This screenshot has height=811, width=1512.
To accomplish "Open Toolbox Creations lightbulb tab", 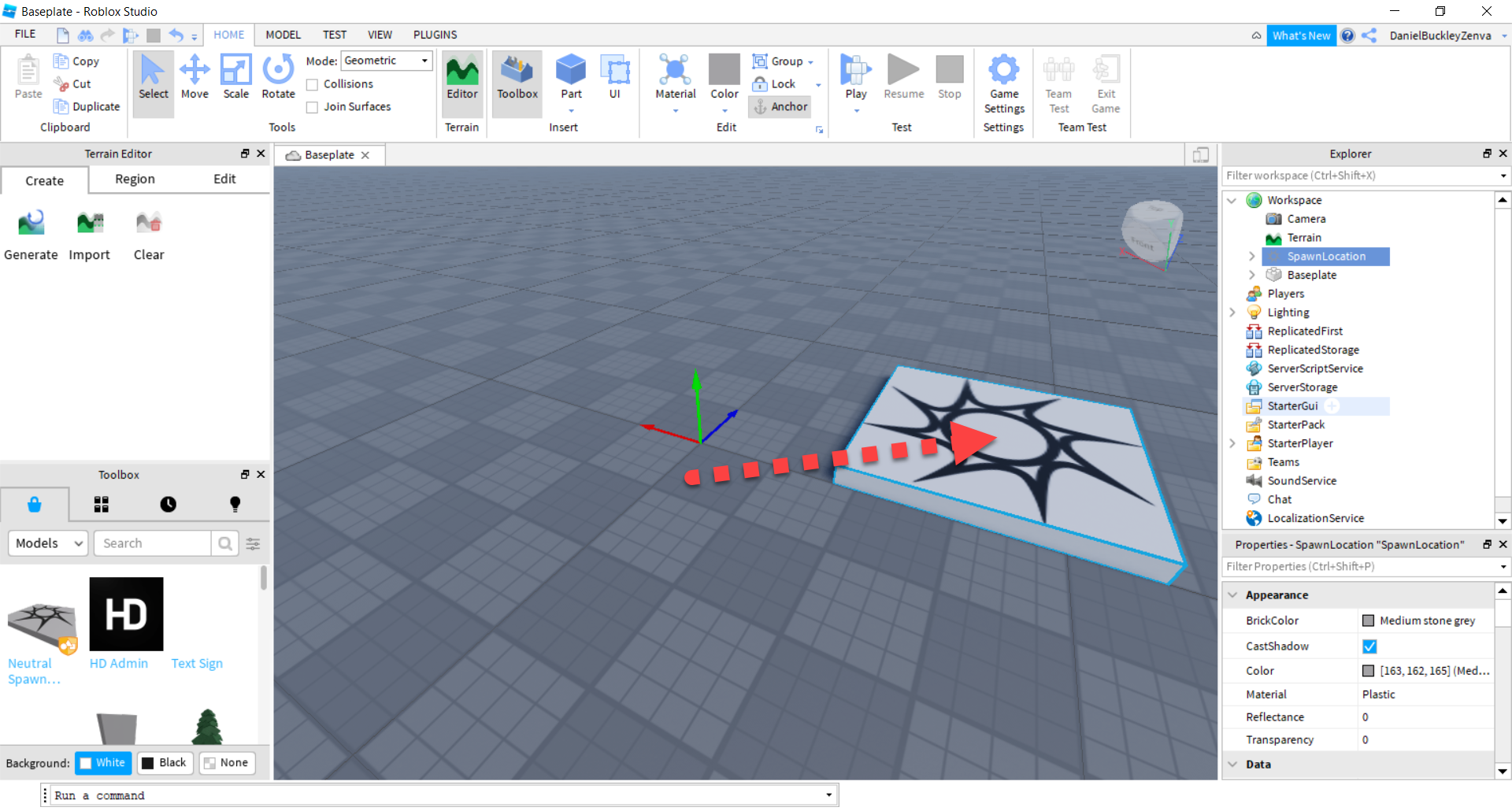I will pos(235,505).
